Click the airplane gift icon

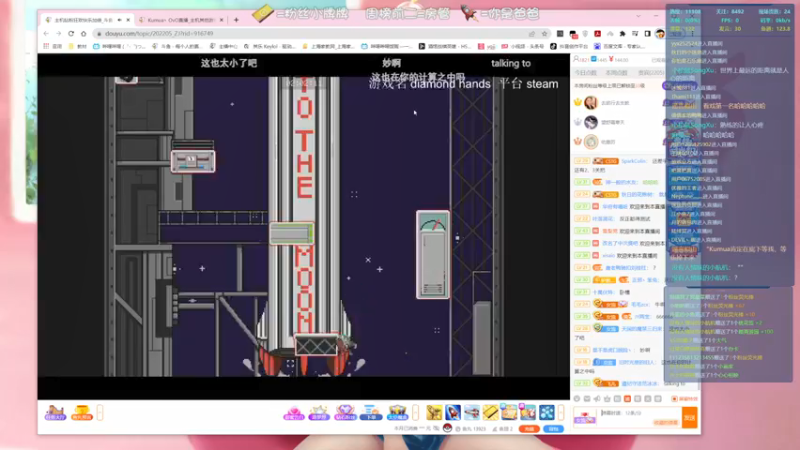[x=471, y=412]
